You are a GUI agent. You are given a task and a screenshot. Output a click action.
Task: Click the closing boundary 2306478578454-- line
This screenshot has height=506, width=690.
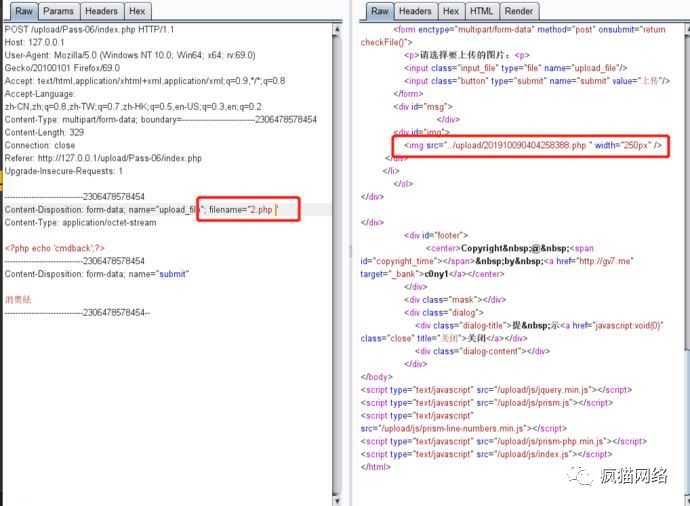(77, 313)
